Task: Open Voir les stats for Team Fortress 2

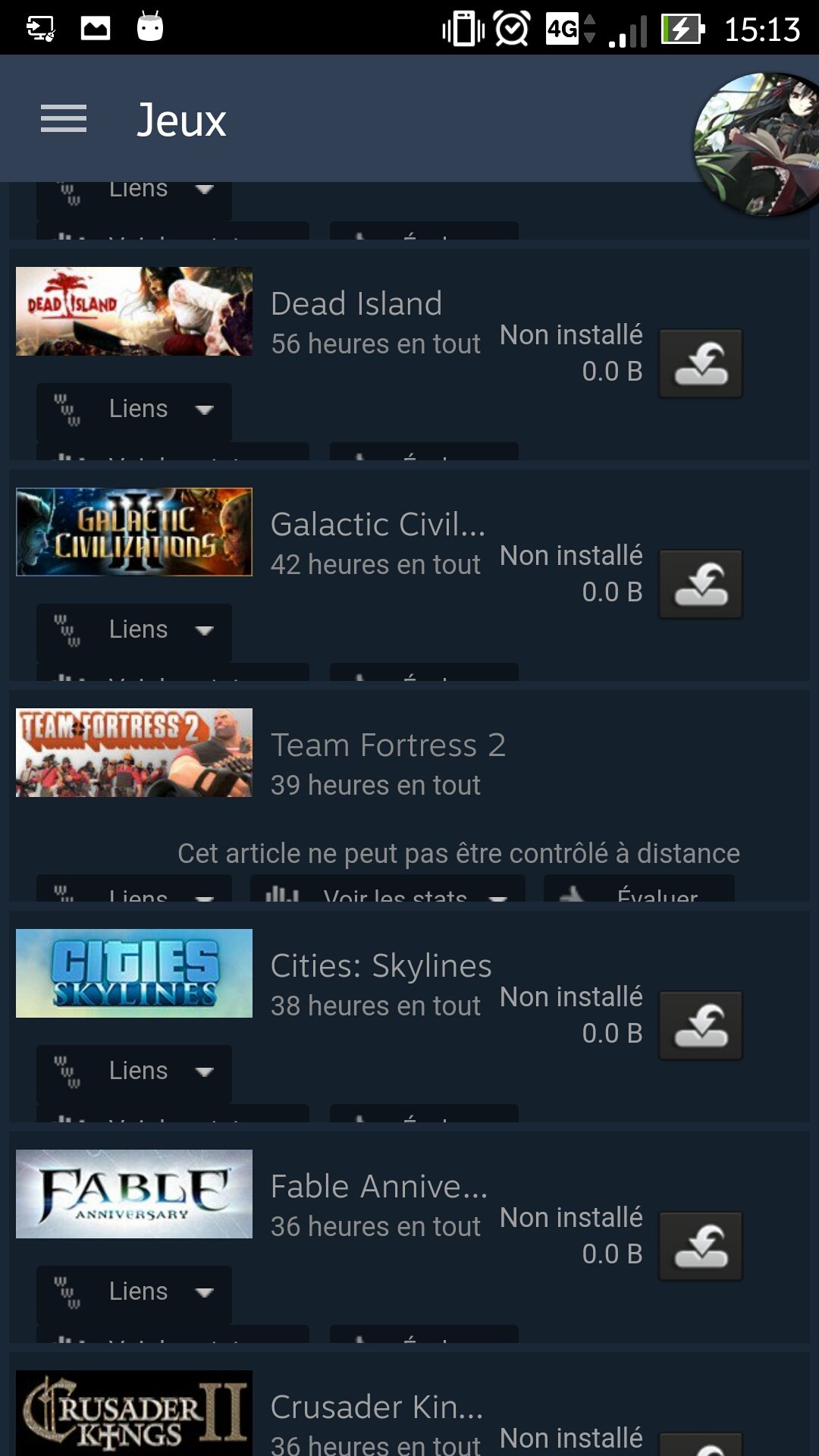Action: click(388, 889)
